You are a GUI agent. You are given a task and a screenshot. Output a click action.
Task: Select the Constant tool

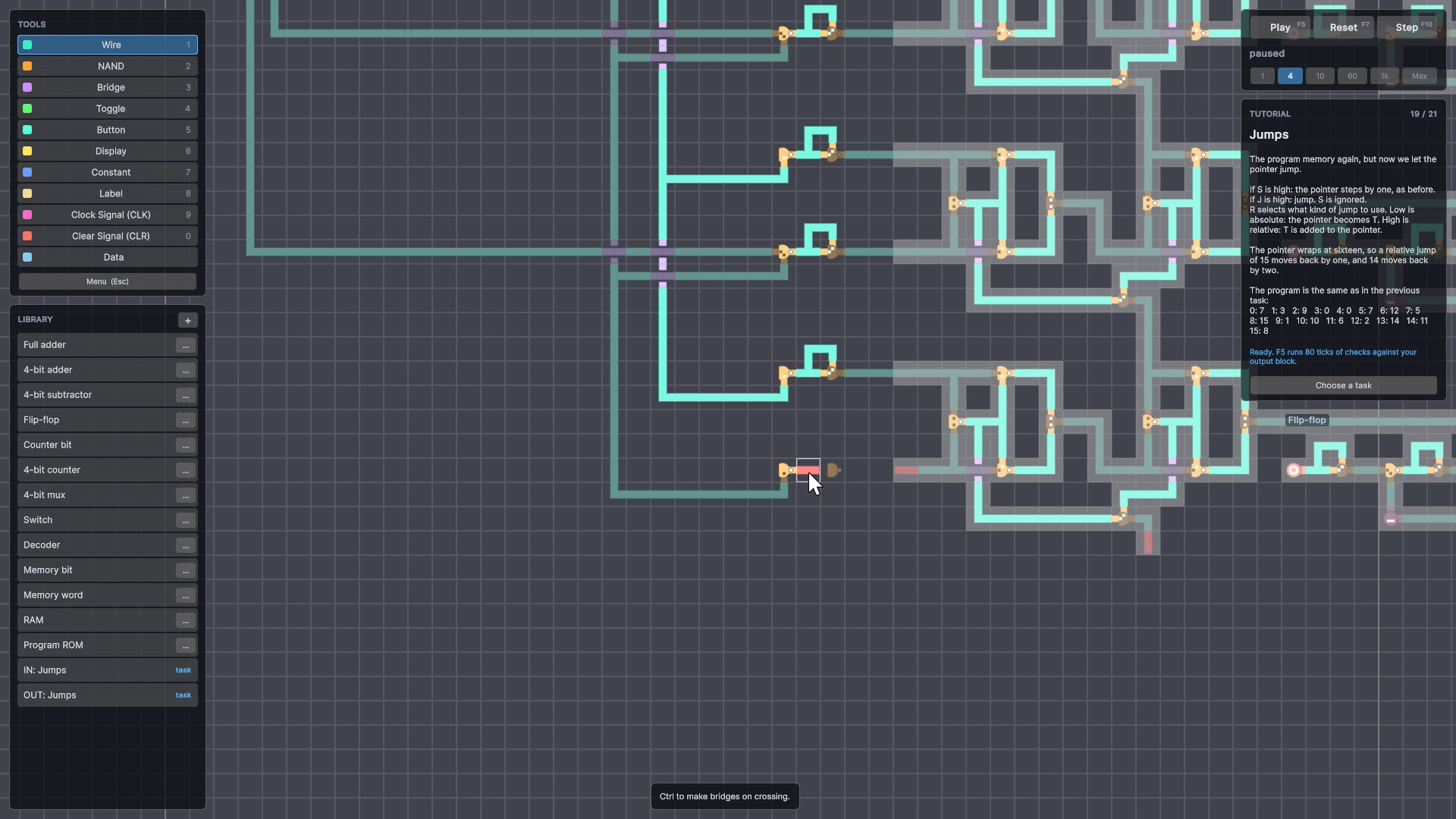108,172
